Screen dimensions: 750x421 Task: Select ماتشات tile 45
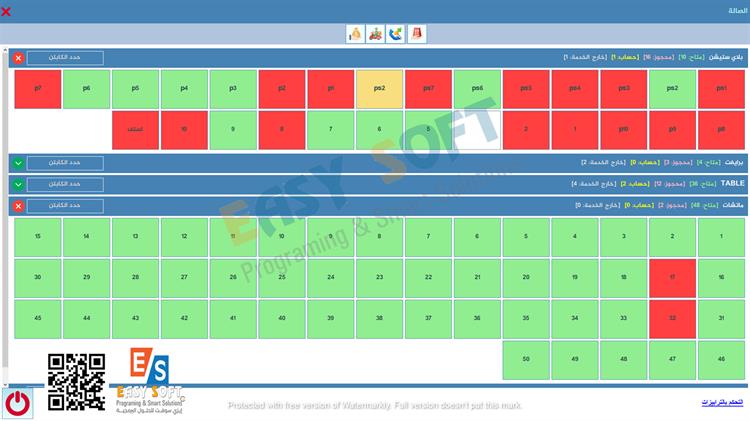38,319
